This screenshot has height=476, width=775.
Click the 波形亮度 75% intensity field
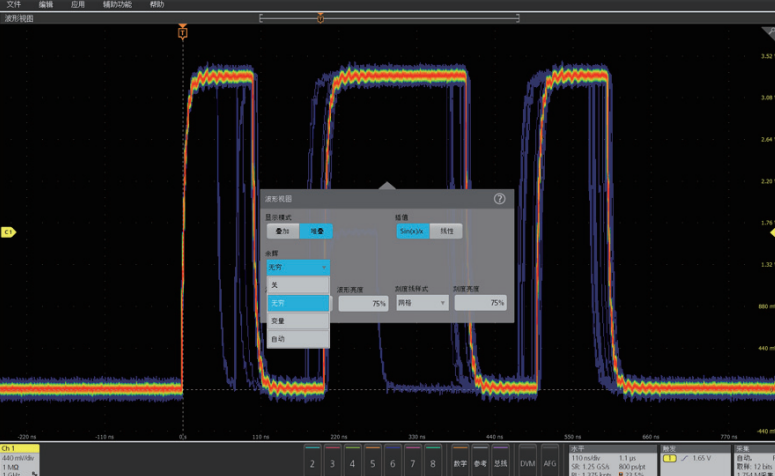pos(363,303)
